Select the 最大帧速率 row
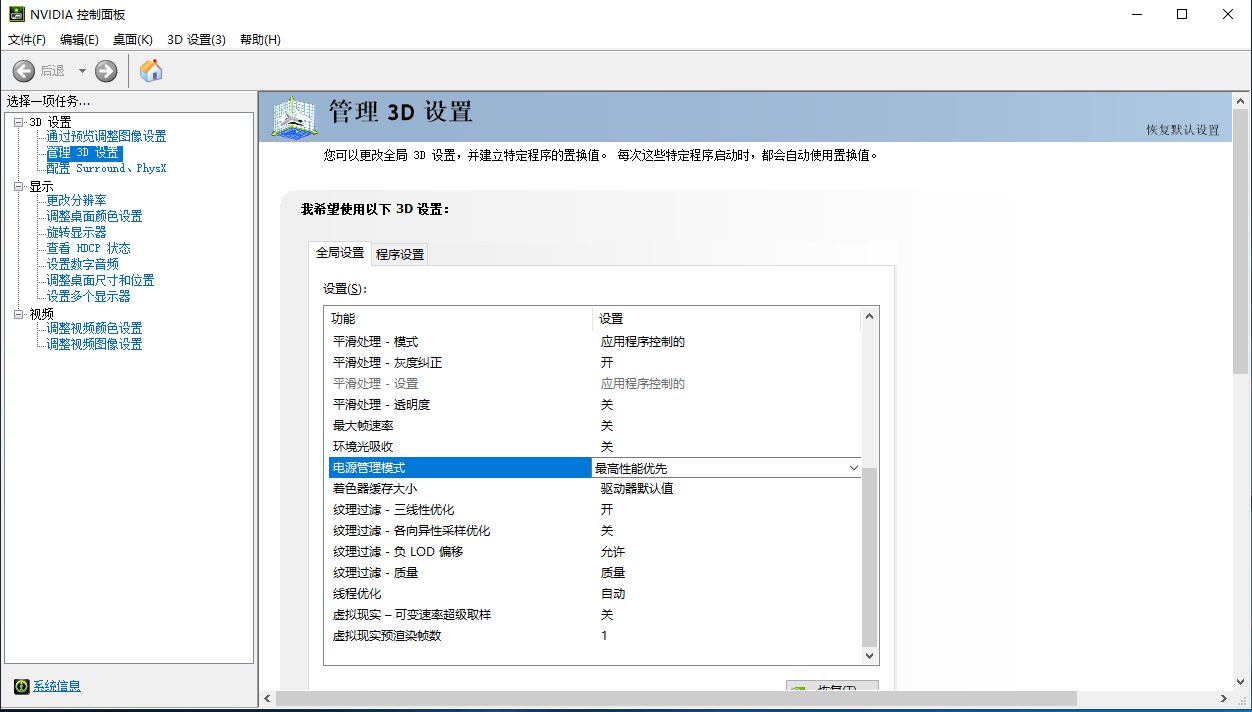Viewport: 1252px width, 712px height. pyautogui.click(x=593, y=426)
